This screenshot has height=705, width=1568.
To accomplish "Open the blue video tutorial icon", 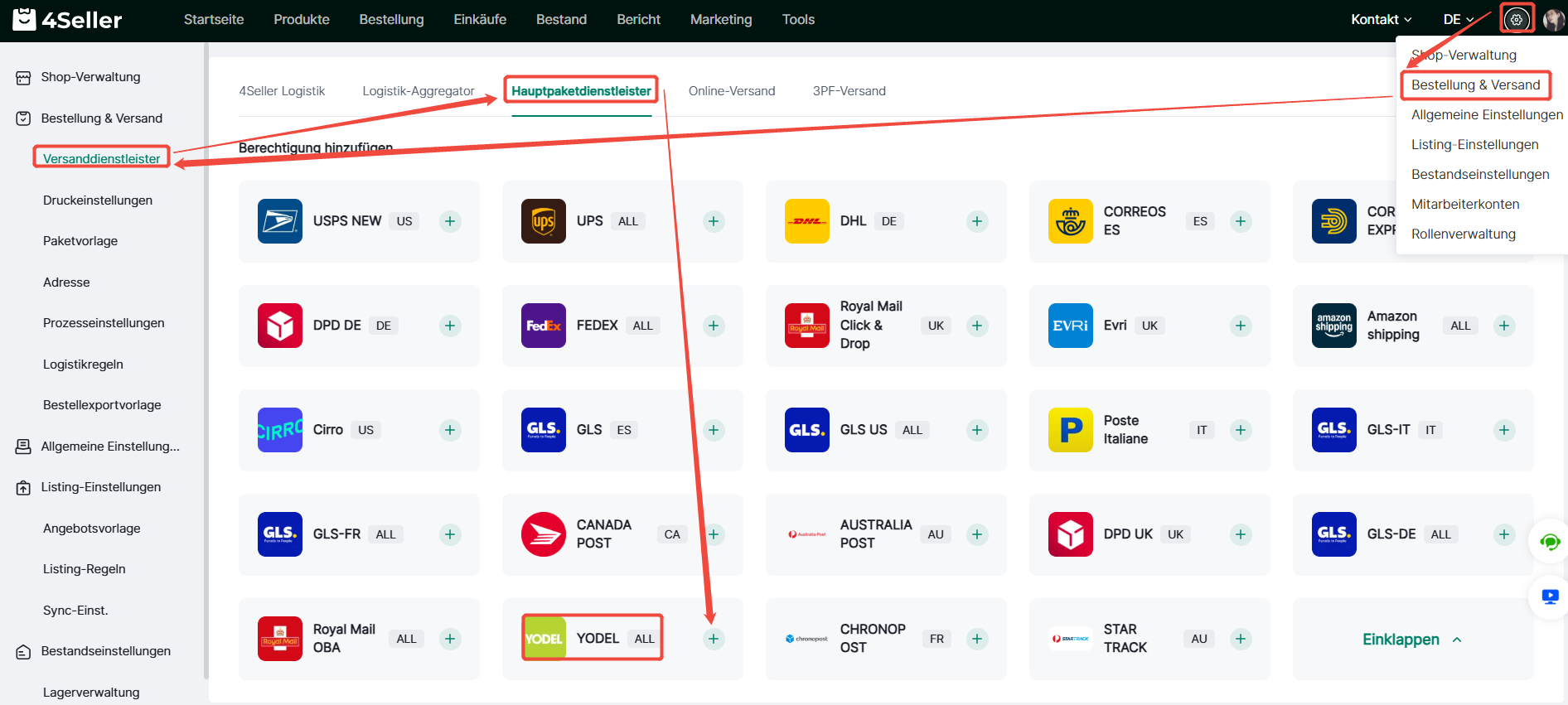I will pyautogui.click(x=1550, y=596).
